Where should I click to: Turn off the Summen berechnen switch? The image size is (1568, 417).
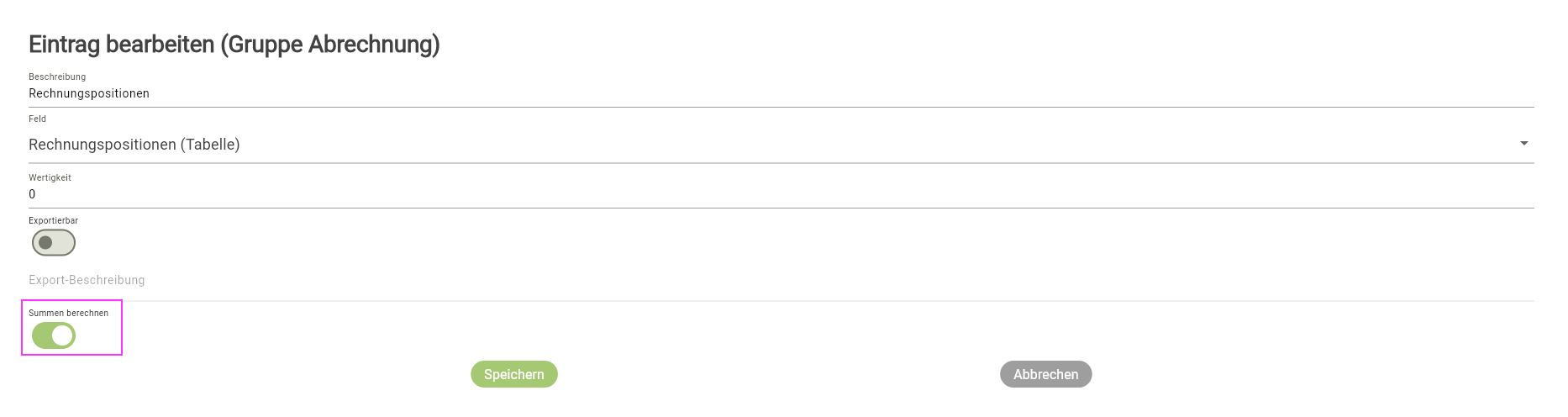point(54,335)
